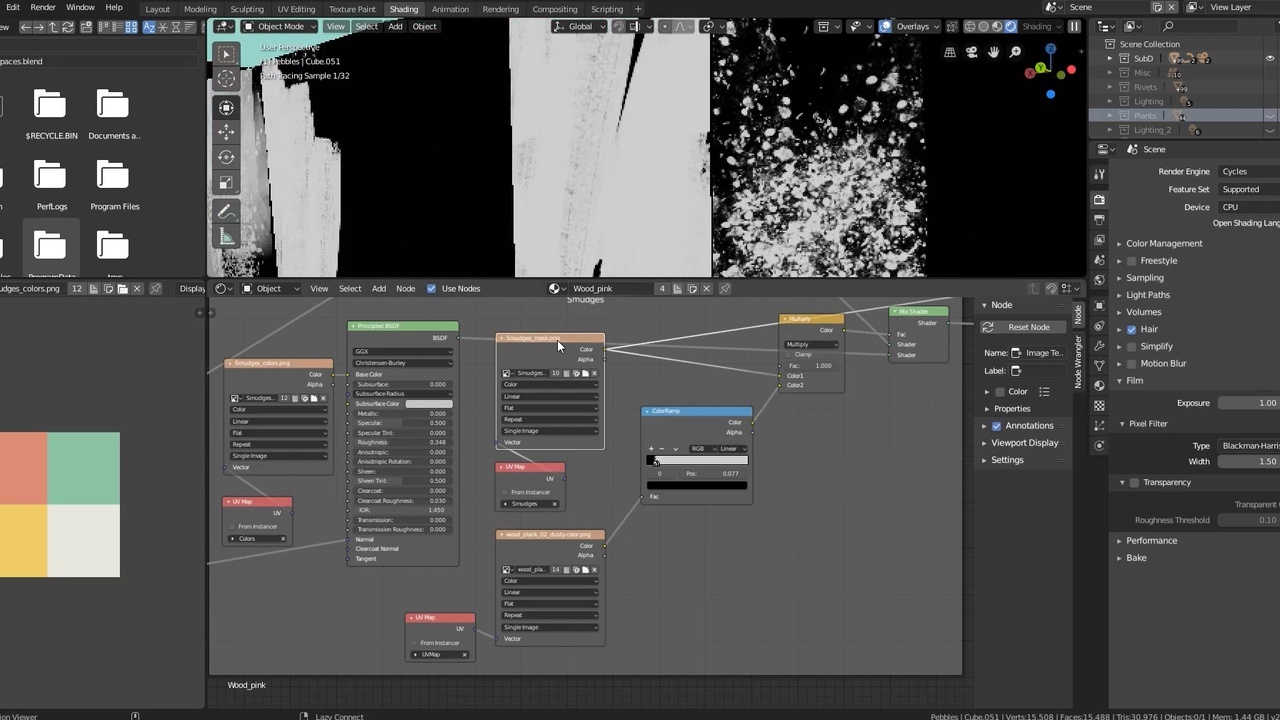Select the Rotate tool in viewport toolbar
This screenshot has height=720, width=1280.
coord(226,157)
